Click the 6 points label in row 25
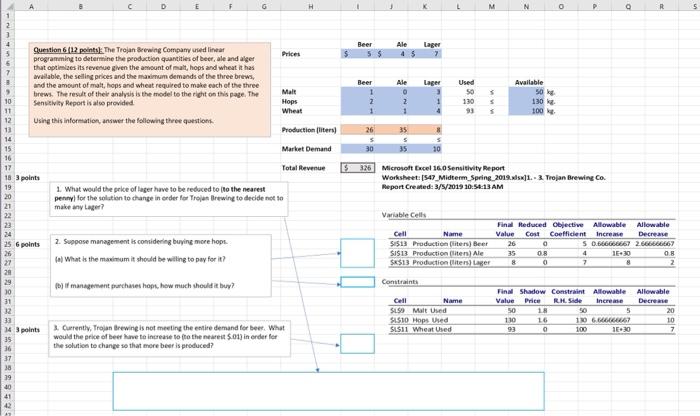Image resolution: width=700 pixels, height=416 pixels. [x=28, y=244]
